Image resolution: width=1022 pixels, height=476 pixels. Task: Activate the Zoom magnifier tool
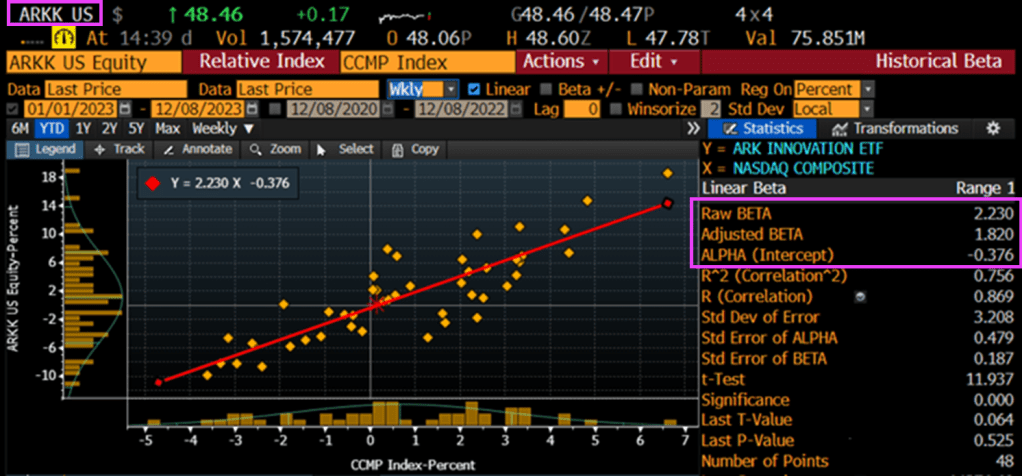(275, 149)
